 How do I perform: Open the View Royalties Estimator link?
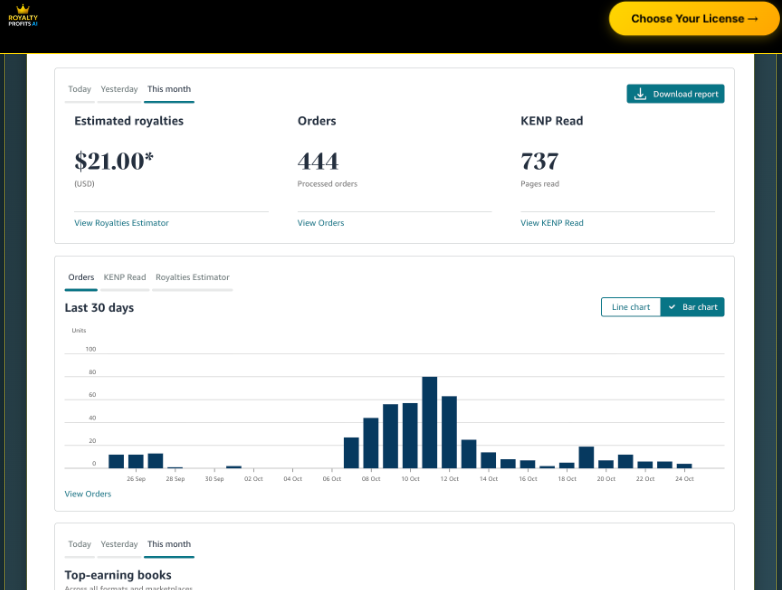tap(121, 223)
